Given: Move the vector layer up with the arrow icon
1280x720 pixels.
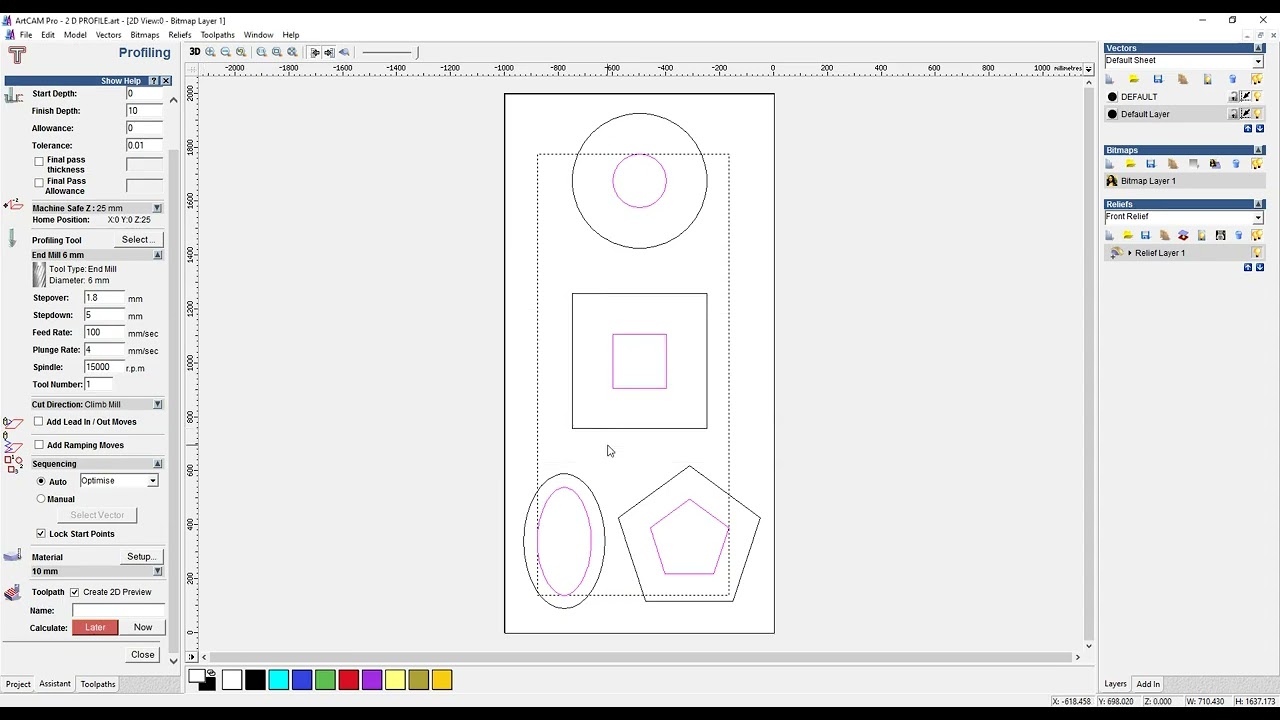Looking at the screenshot, I should pyautogui.click(x=1248, y=129).
